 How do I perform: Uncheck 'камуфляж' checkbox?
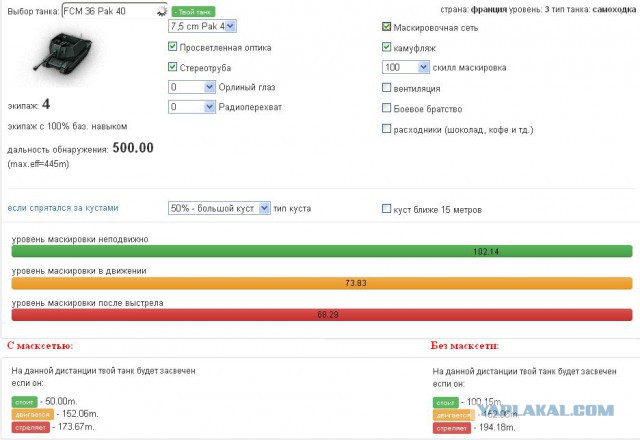[386, 47]
